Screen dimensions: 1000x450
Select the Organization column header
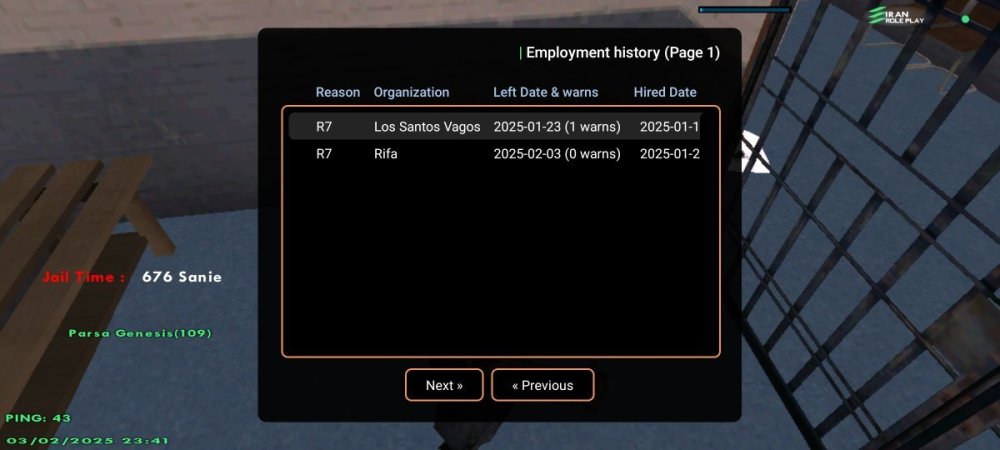click(x=411, y=92)
